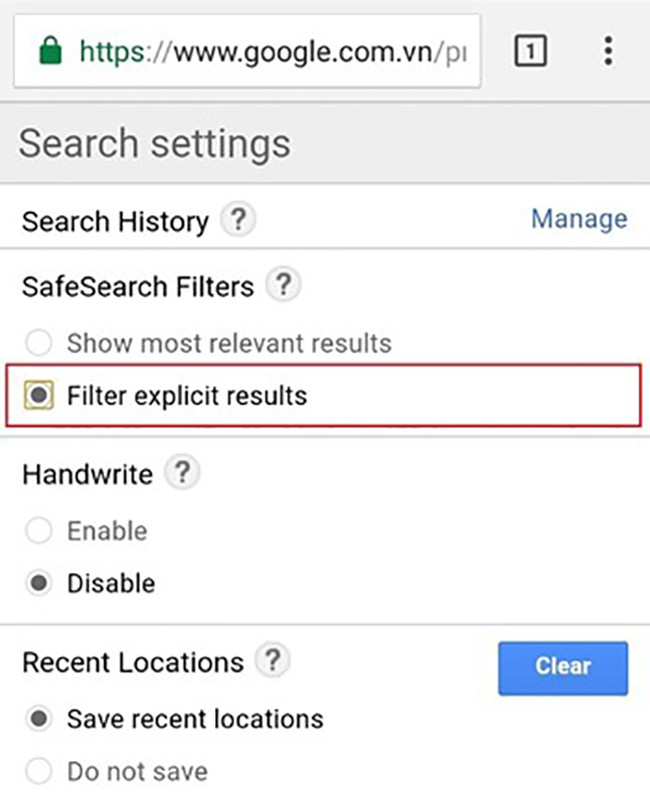650x806 pixels.
Task: Click the green padlock security icon
Action: (x=48, y=51)
